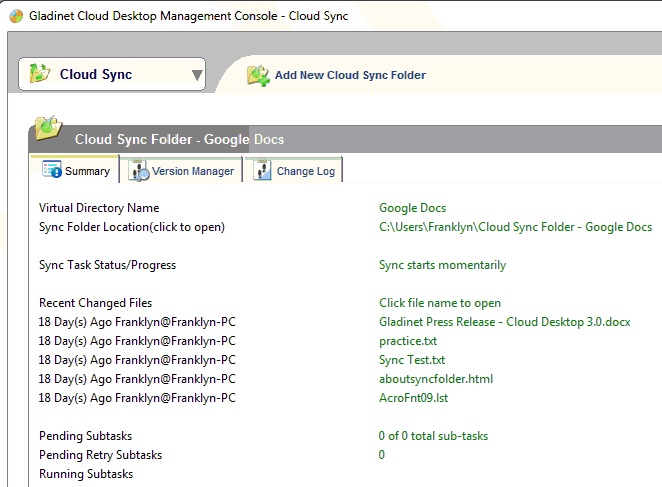
Task: Click the Sync Task Status/Progress label
Action: point(107,265)
